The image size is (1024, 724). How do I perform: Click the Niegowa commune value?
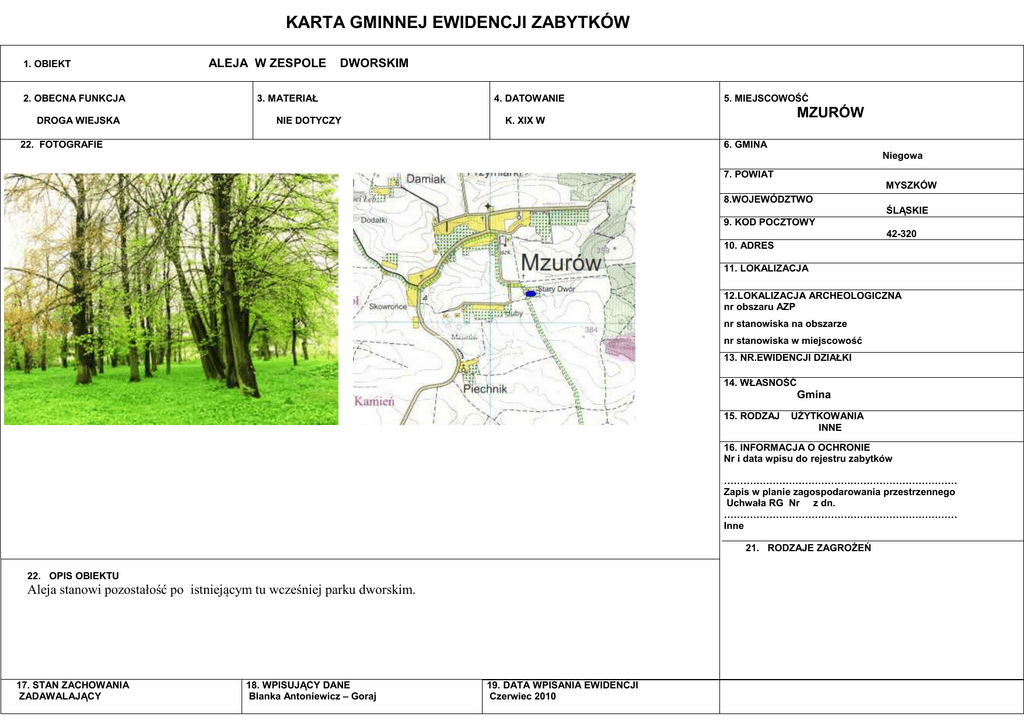(902, 156)
